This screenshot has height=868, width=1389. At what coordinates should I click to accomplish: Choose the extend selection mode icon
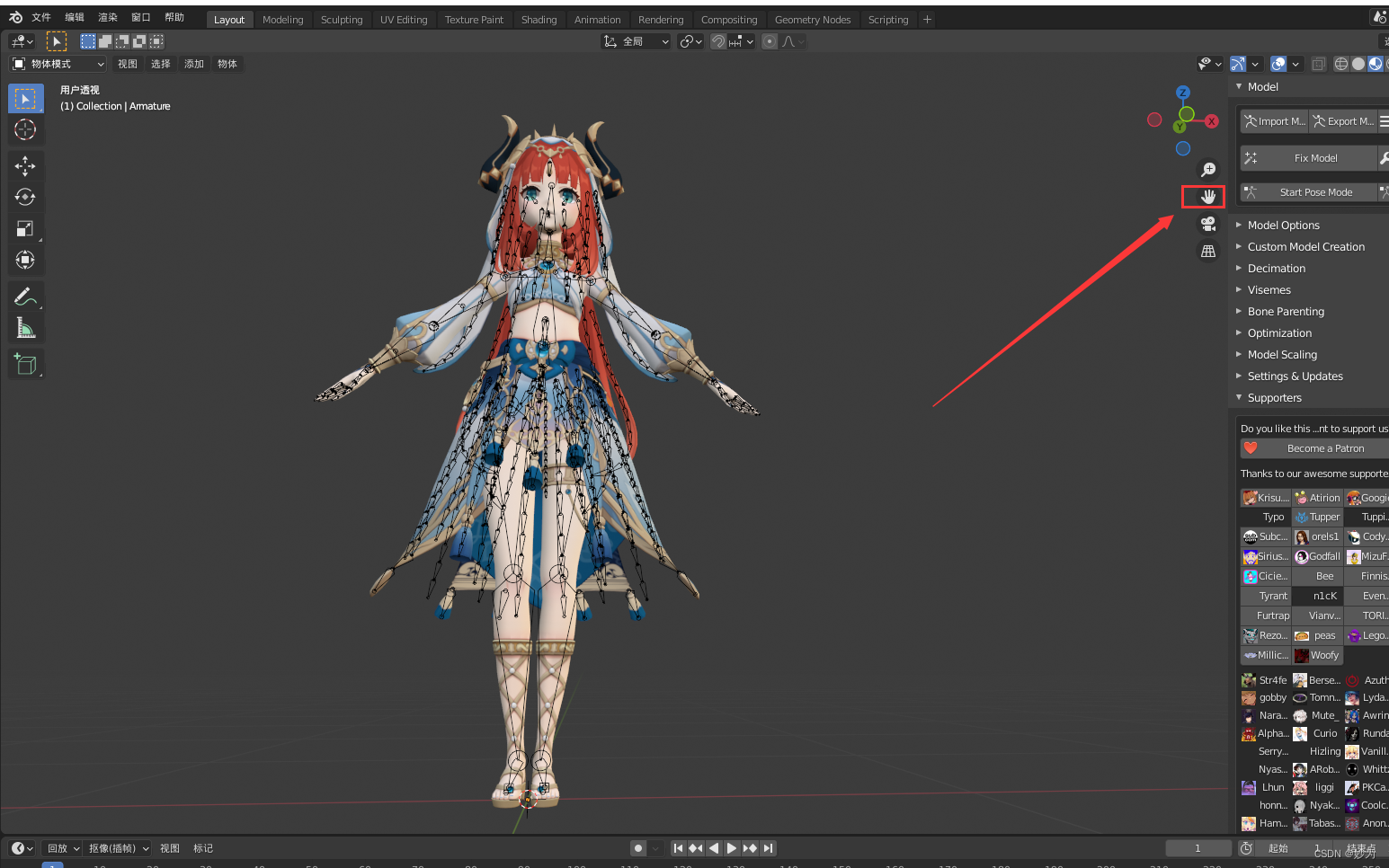[x=105, y=41]
